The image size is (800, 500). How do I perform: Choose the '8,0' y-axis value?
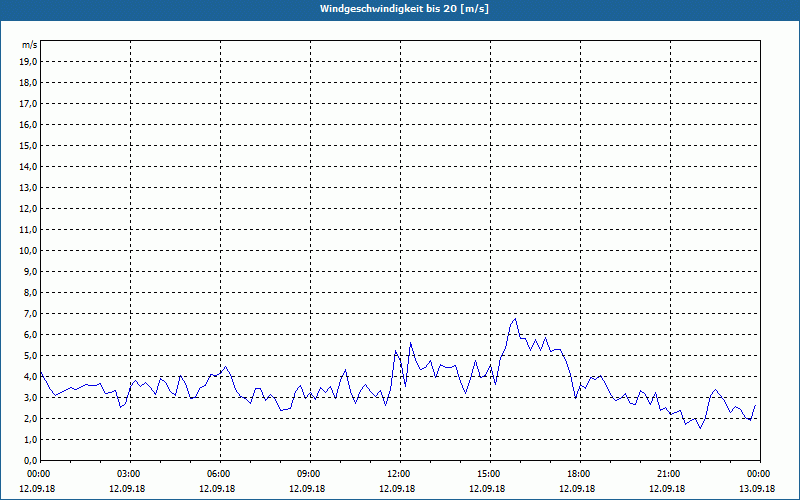(x=31, y=292)
